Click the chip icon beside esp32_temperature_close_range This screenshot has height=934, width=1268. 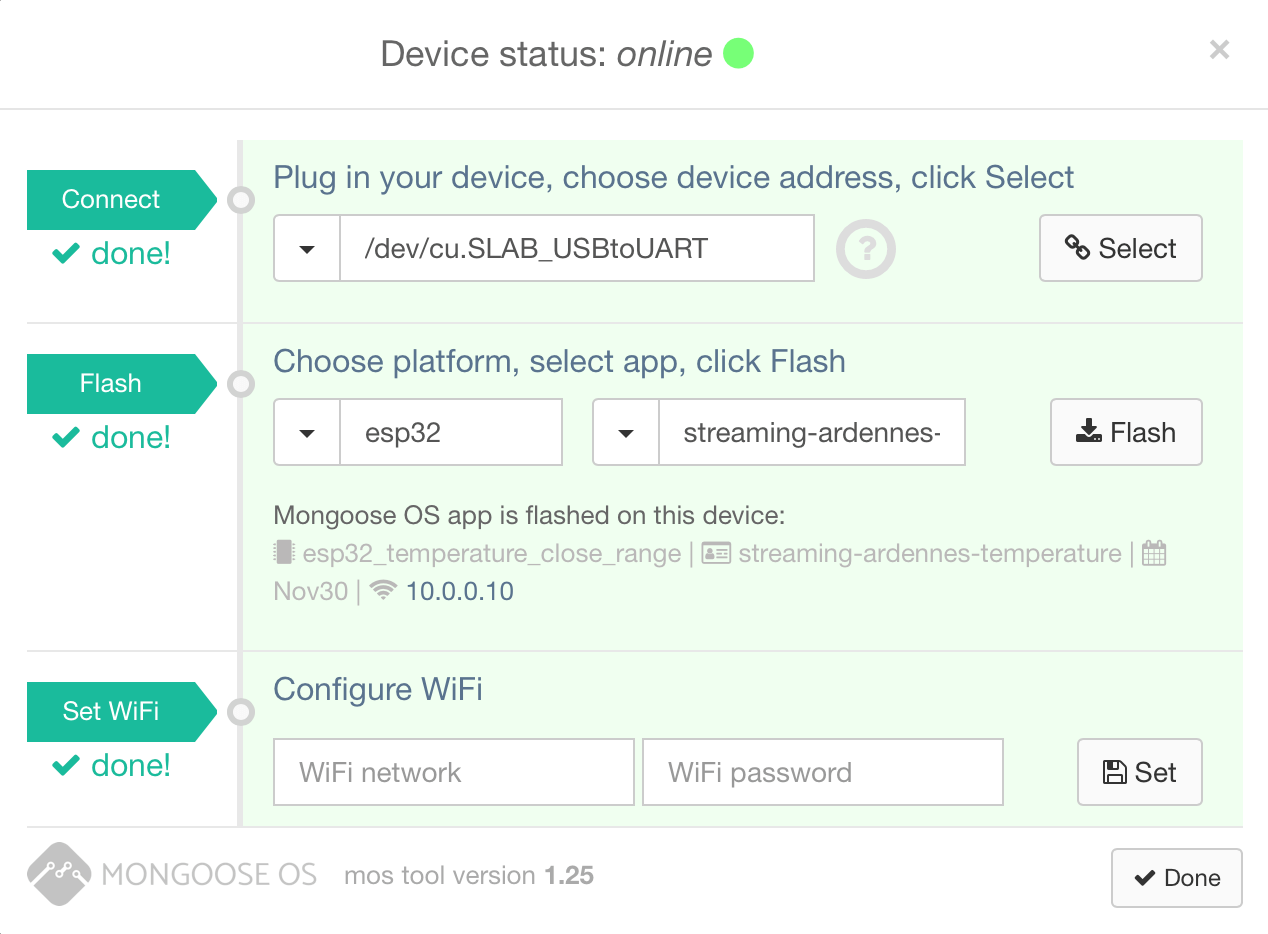pyautogui.click(x=285, y=553)
